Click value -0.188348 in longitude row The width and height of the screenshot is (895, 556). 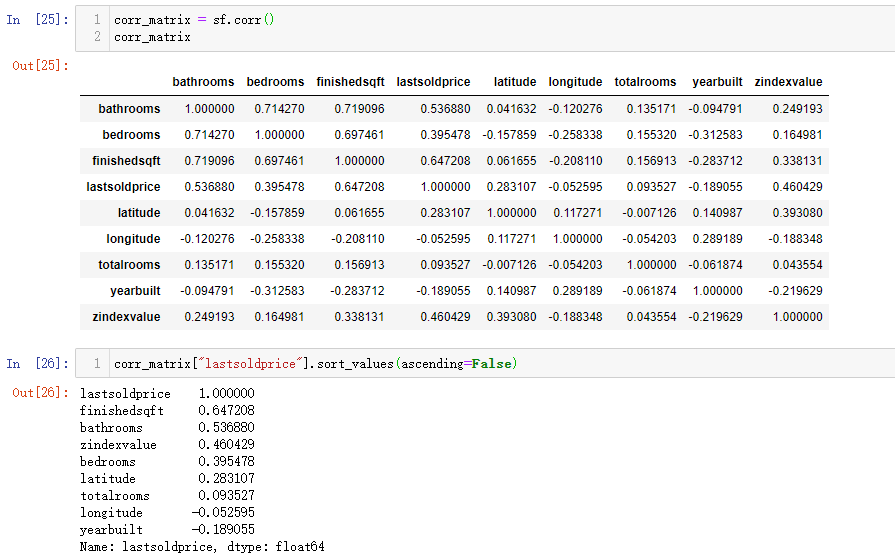[x=795, y=239]
